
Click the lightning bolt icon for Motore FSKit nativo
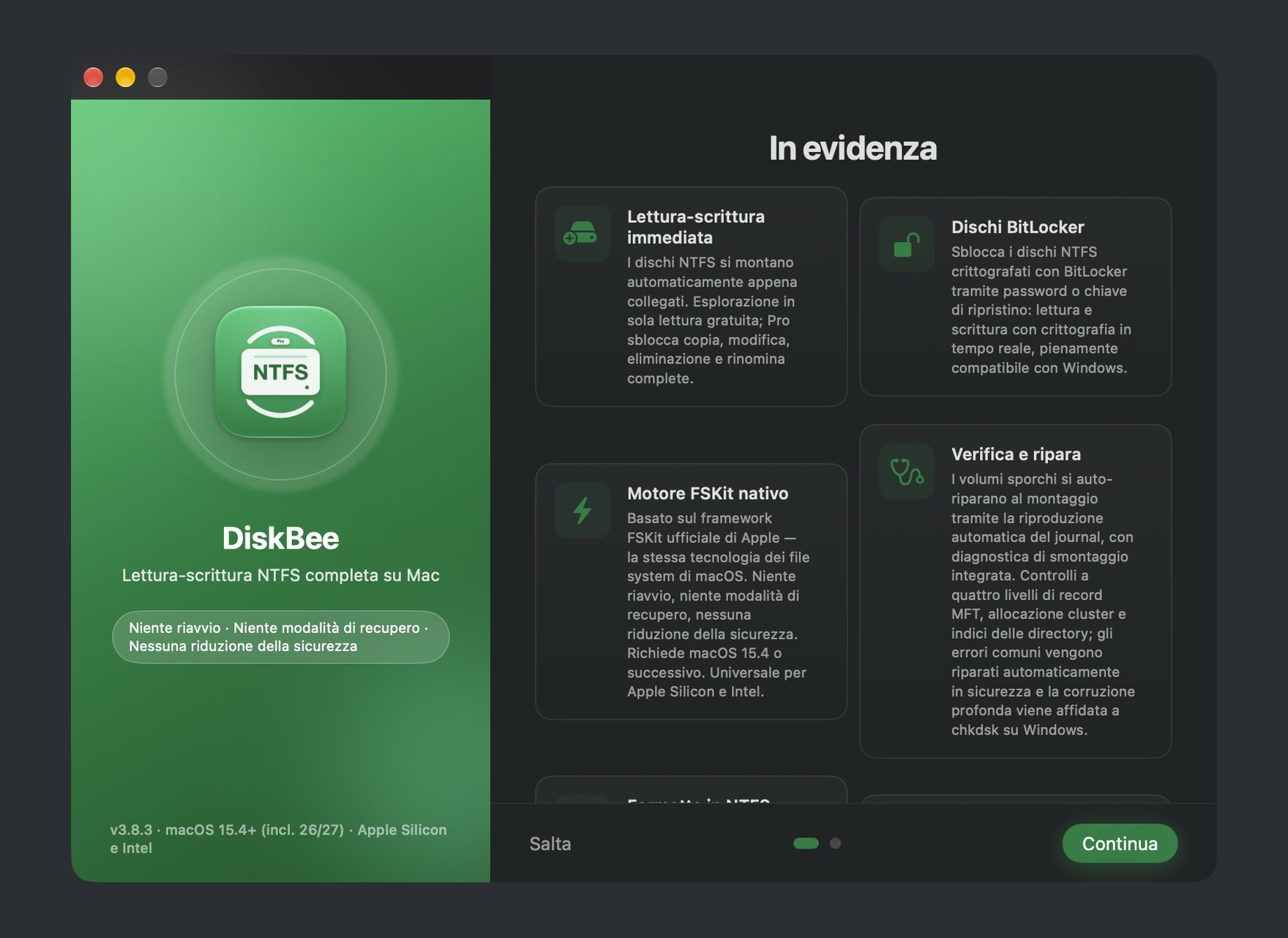coord(582,510)
